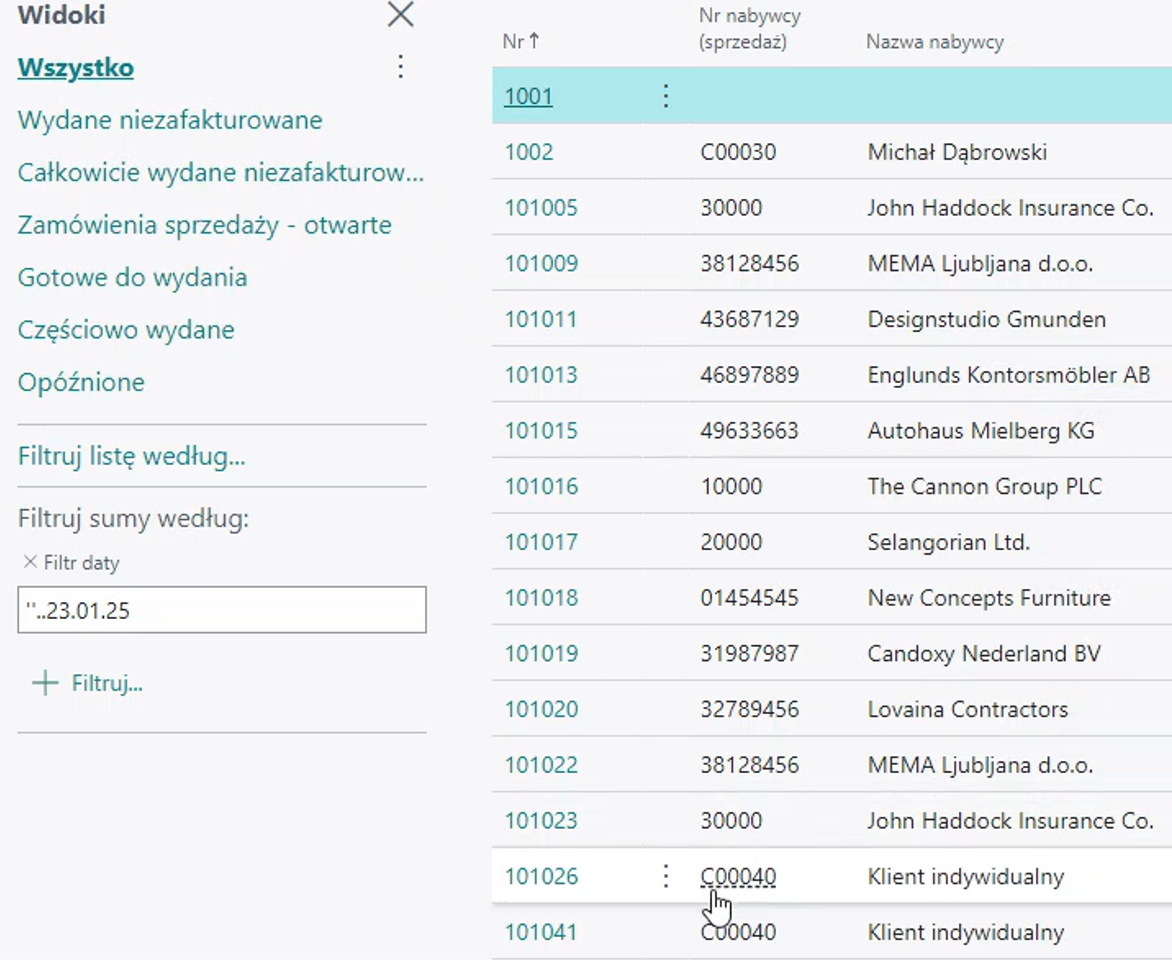
Task: Open sales order 101022
Action: tap(541, 765)
